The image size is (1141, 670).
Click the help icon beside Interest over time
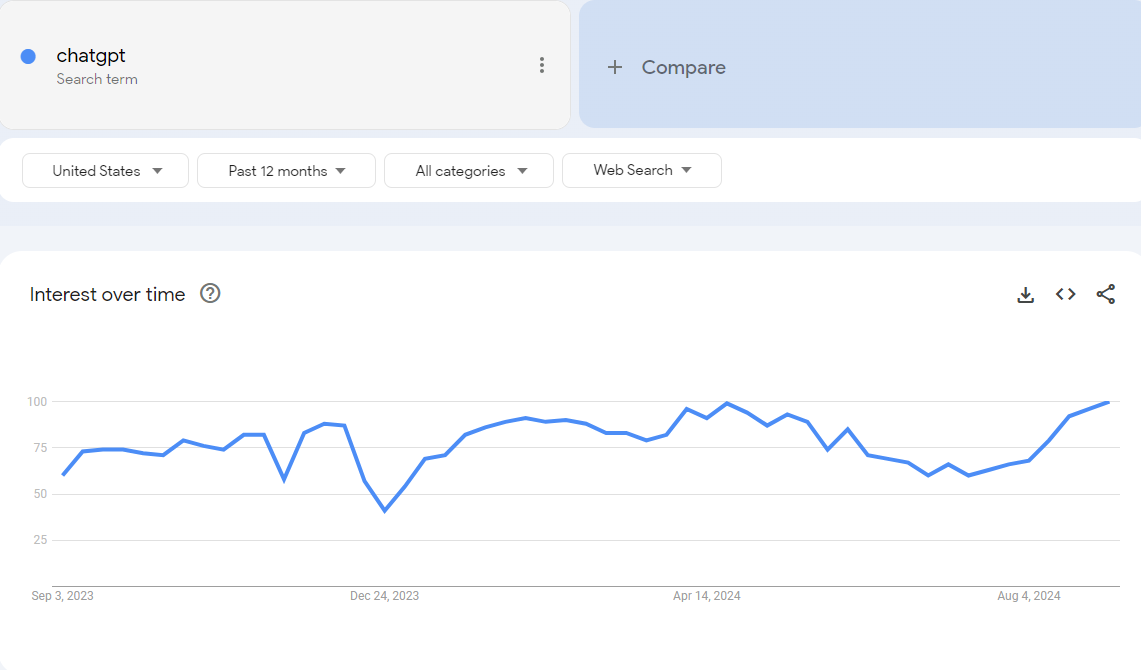pyautogui.click(x=210, y=294)
